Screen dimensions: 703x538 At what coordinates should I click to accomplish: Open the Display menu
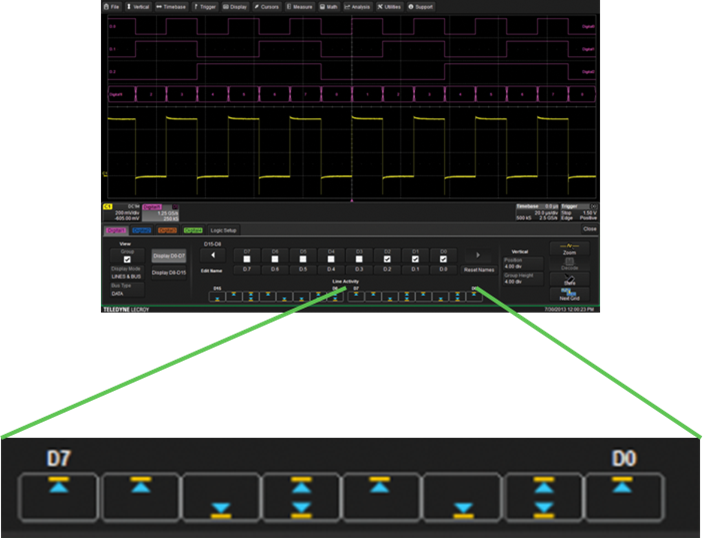pos(235,7)
